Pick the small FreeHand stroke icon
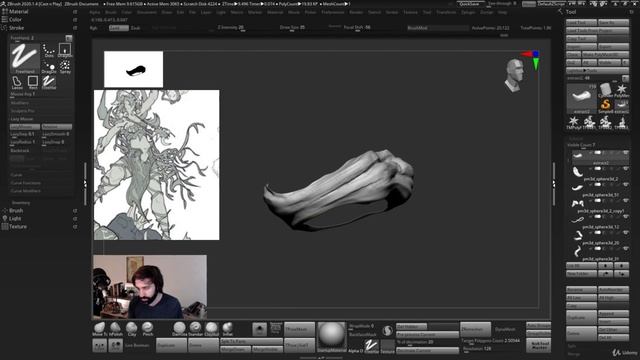 click(49, 82)
